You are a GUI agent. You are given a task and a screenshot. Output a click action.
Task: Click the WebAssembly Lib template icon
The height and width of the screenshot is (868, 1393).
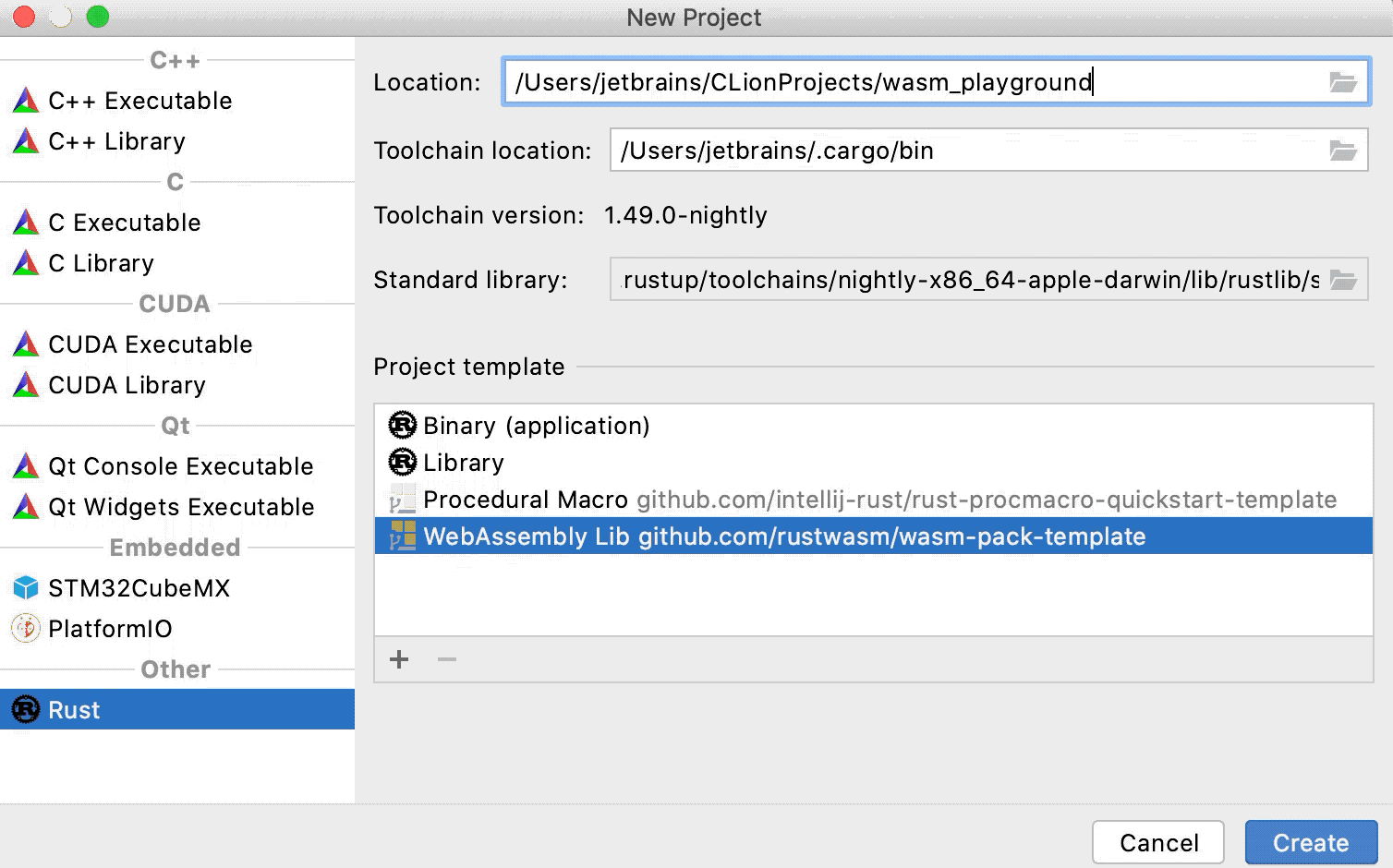point(403,536)
